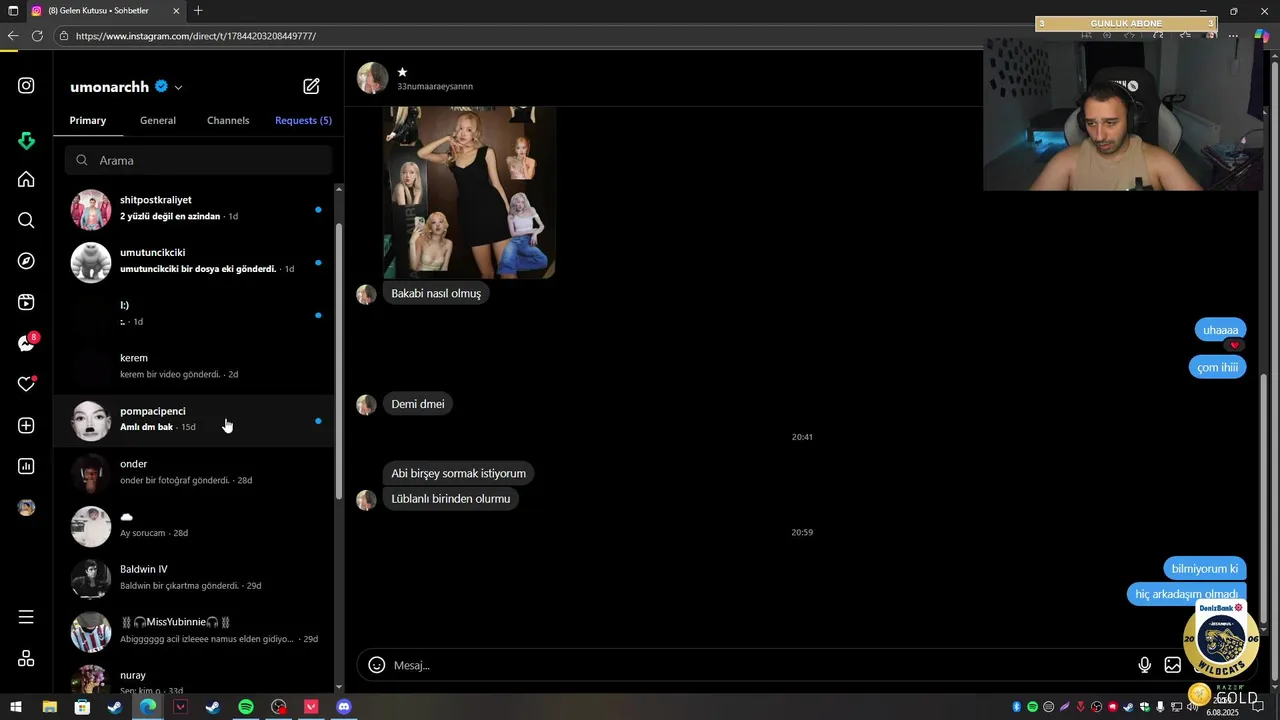
Task: Open the Notifications heart icon
Action: click(26, 384)
